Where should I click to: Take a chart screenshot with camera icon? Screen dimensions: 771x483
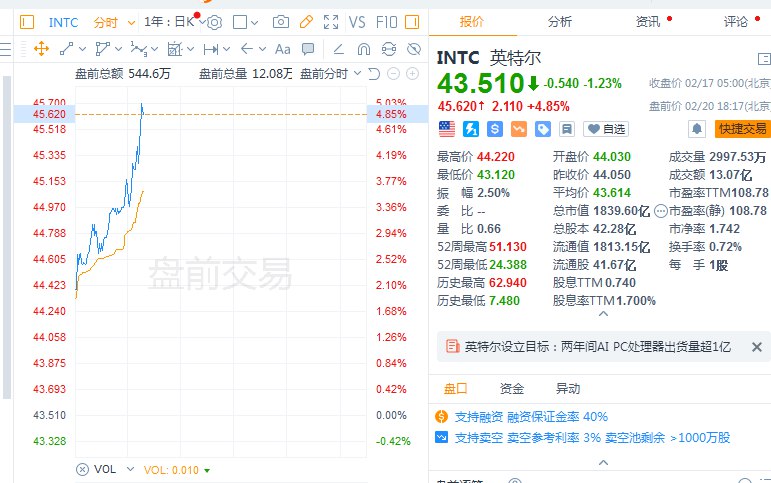click(x=281, y=22)
